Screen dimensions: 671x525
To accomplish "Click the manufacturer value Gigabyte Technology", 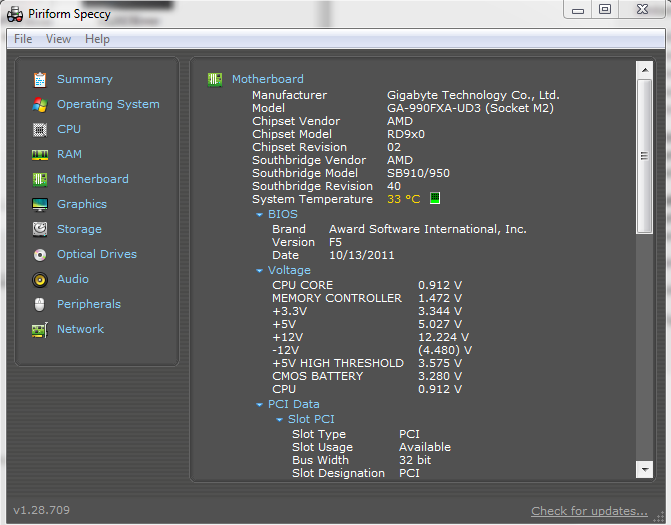I will click(473, 95).
